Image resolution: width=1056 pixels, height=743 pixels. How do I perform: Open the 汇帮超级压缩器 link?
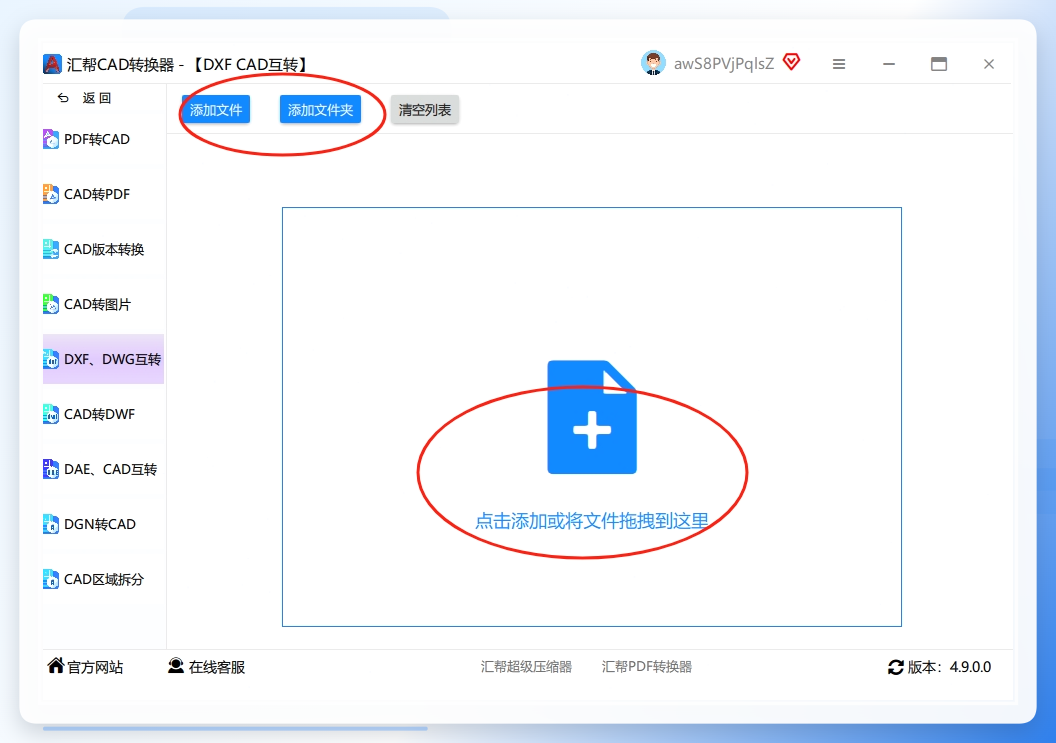point(526,667)
